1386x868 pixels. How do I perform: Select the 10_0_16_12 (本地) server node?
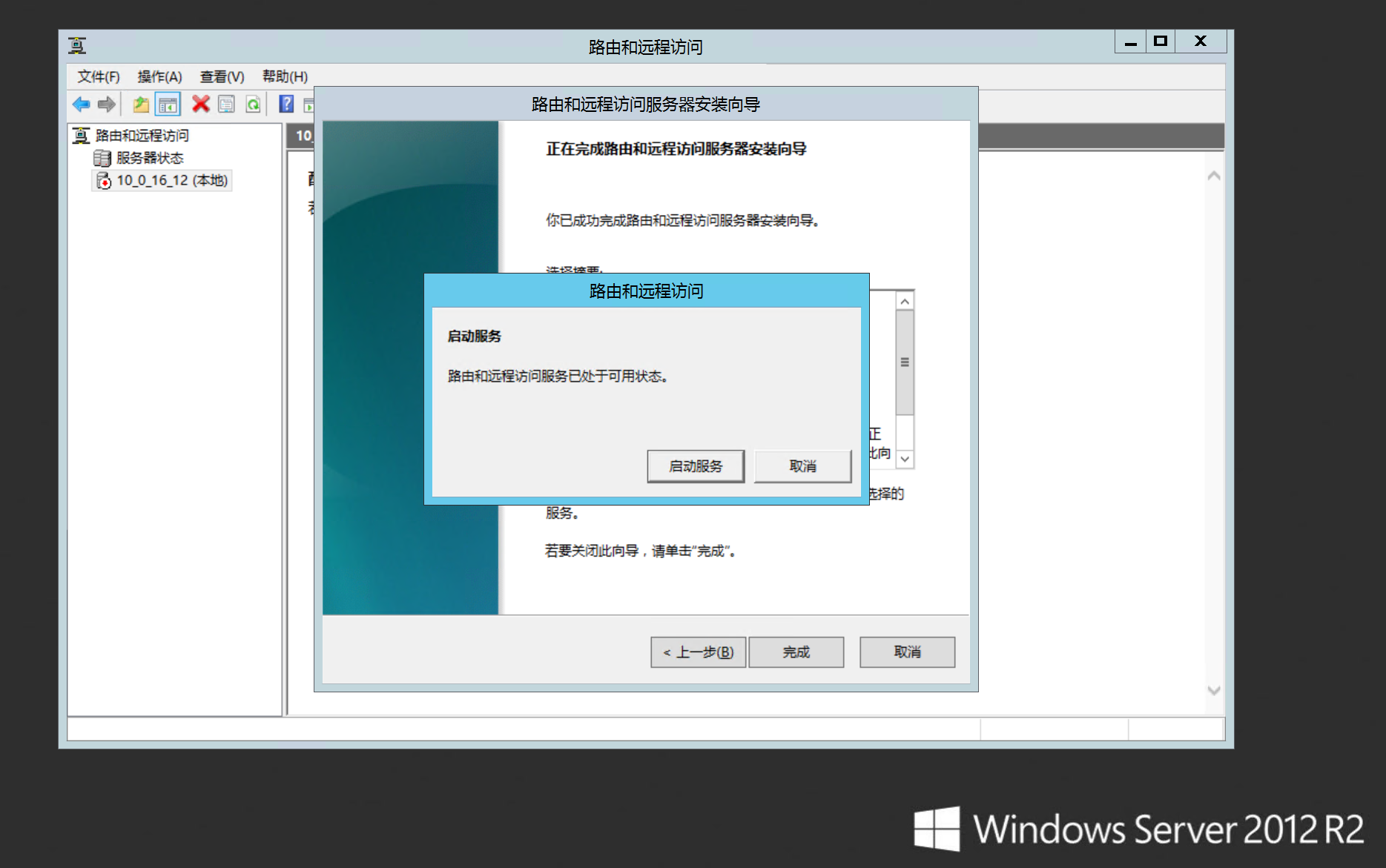click(171, 180)
